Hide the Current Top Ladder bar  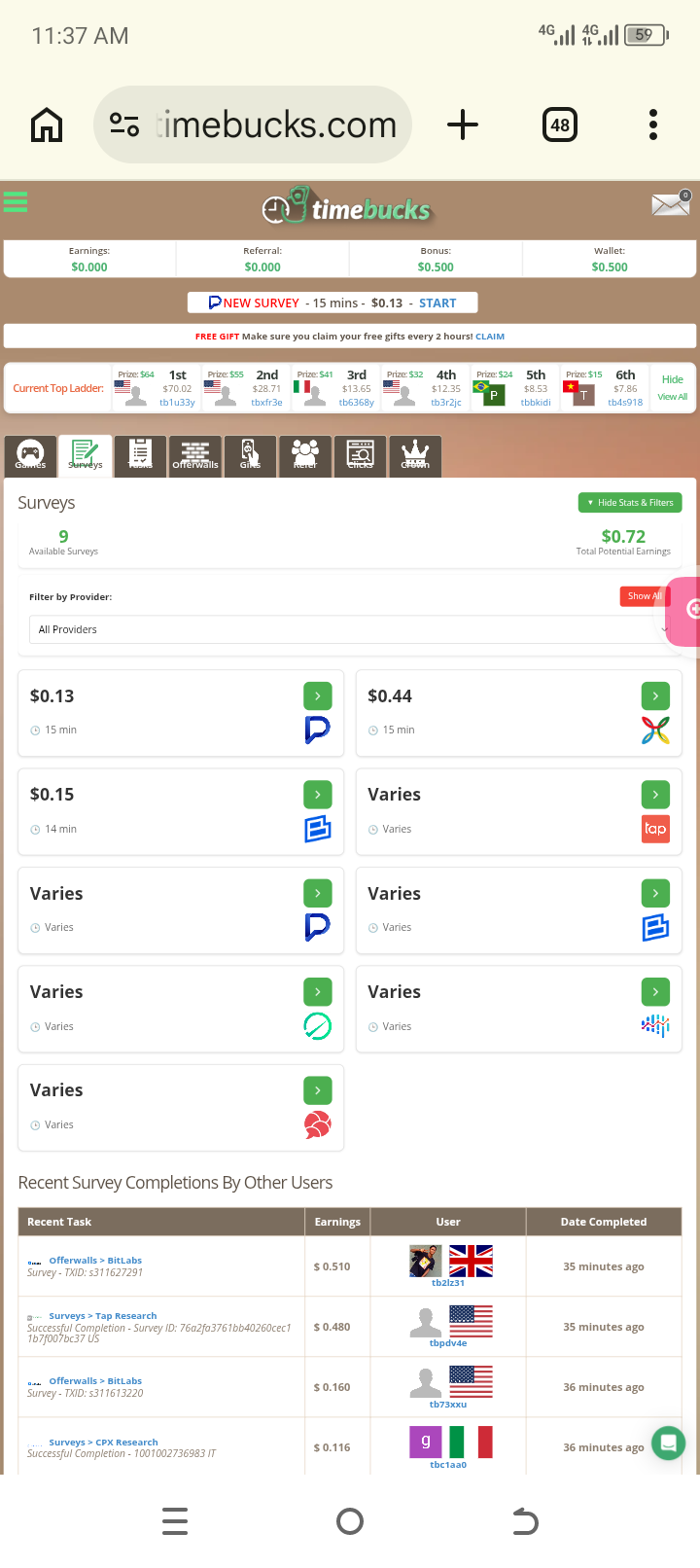click(x=673, y=379)
